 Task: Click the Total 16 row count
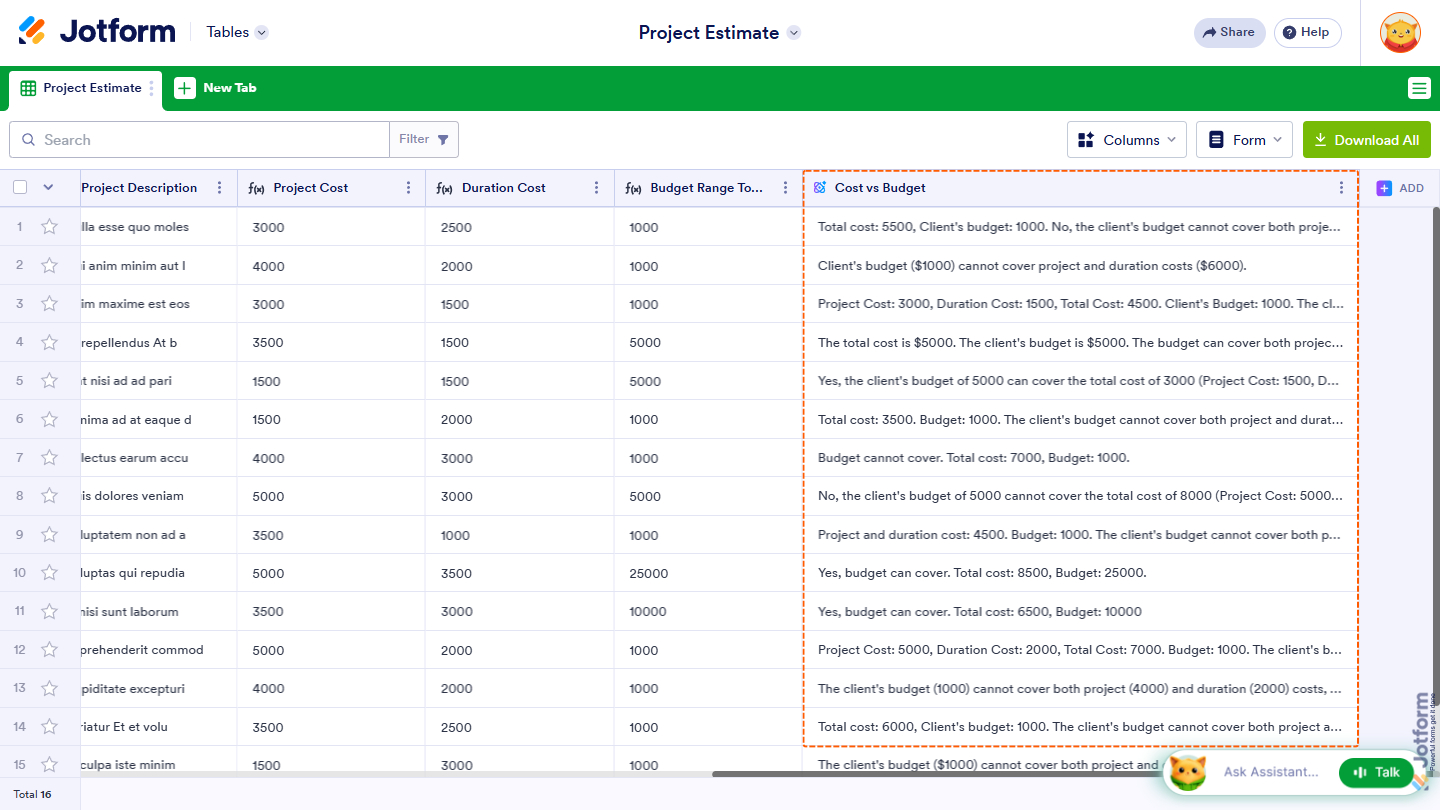coord(32,794)
